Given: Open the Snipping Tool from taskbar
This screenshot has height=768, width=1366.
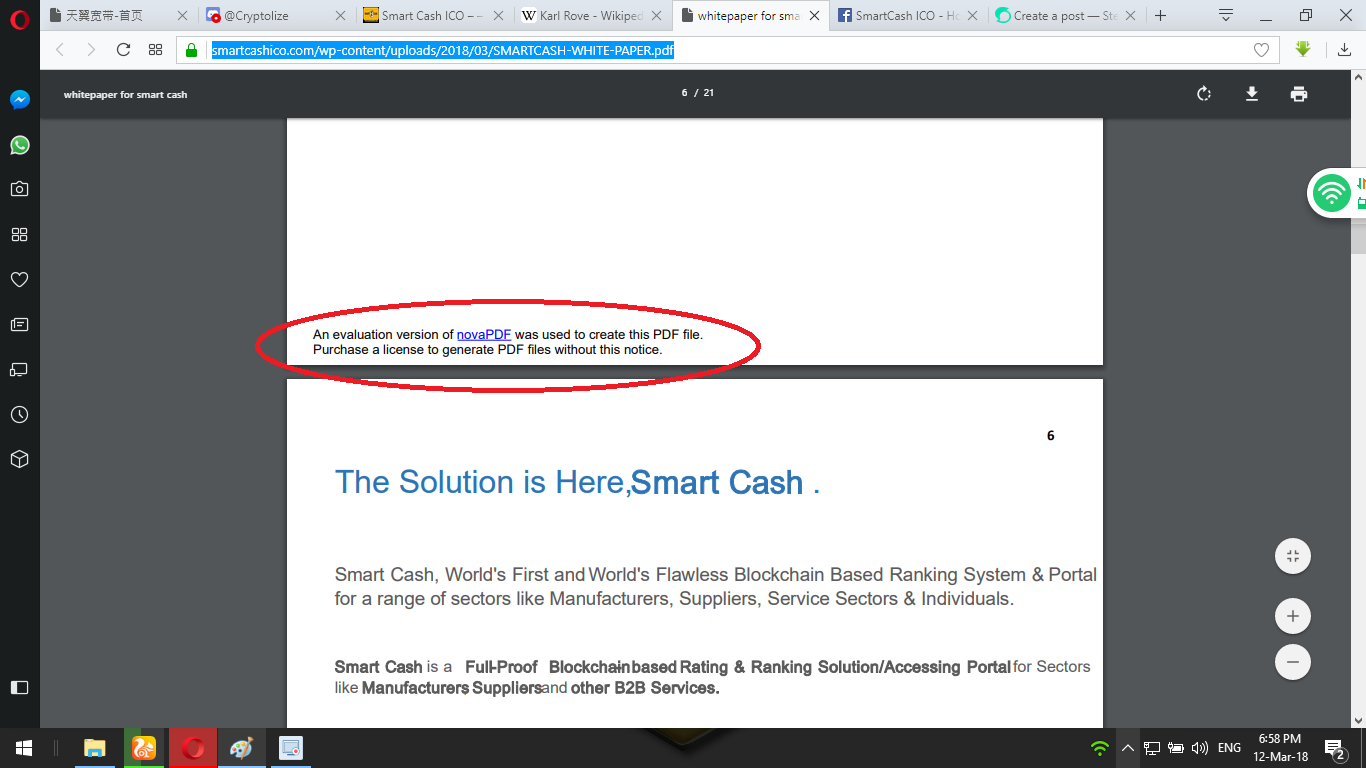Looking at the screenshot, I should 290,748.
